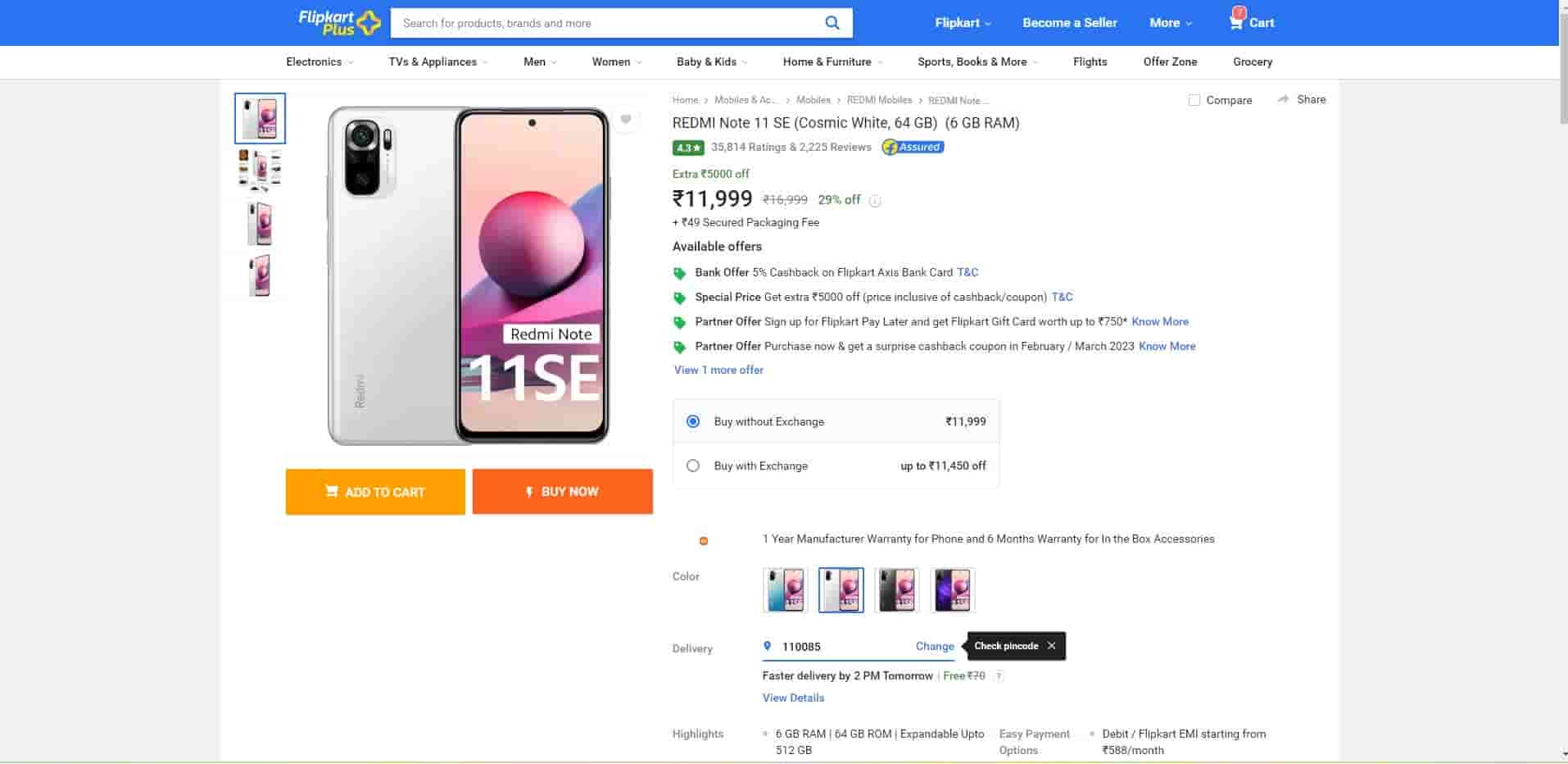Expand the Electronics category menu
Screen dimensions: 1568x764
tap(319, 62)
